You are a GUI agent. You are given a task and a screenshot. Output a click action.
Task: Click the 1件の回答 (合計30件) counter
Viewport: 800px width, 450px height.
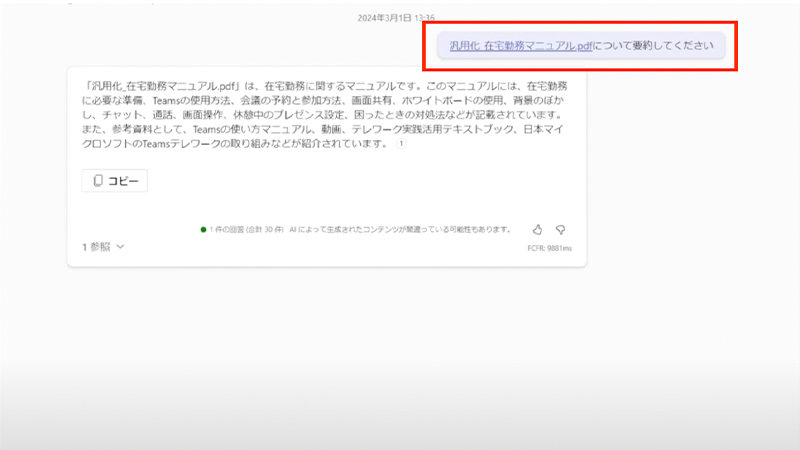(x=248, y=229)
